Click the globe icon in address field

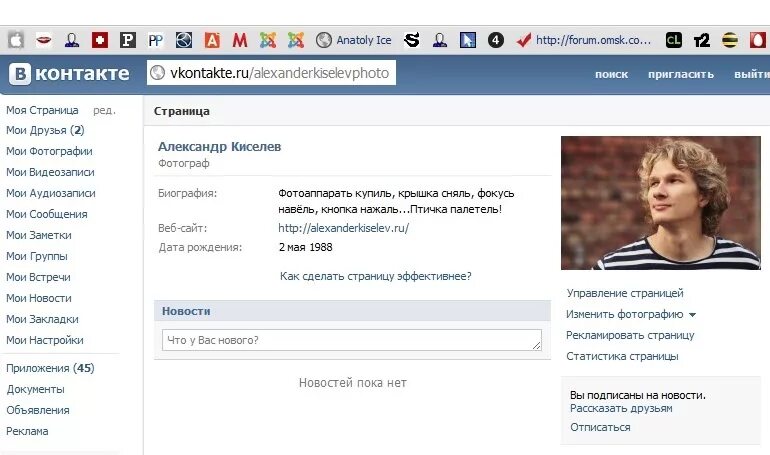click(158, 73)
